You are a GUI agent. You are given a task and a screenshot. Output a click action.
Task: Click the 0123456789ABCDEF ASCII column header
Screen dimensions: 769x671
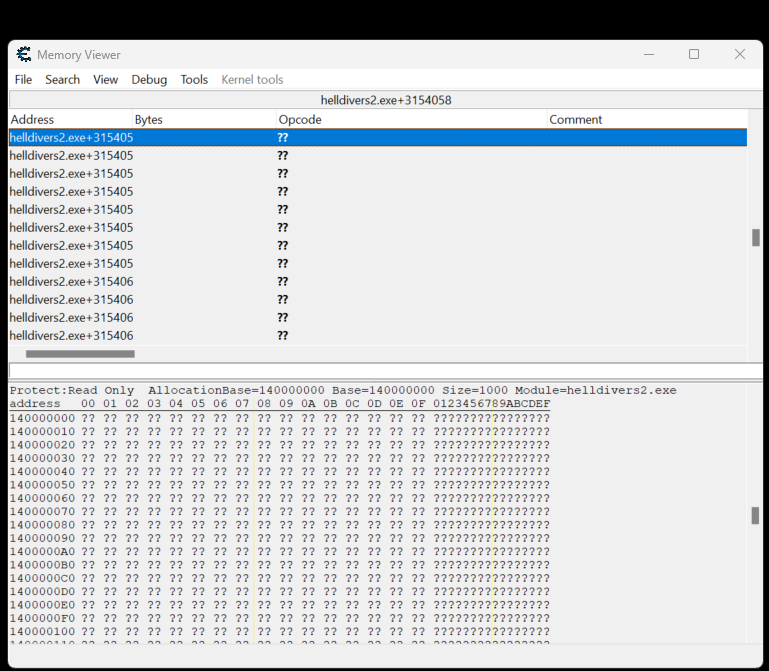click(x=491, y=404)
